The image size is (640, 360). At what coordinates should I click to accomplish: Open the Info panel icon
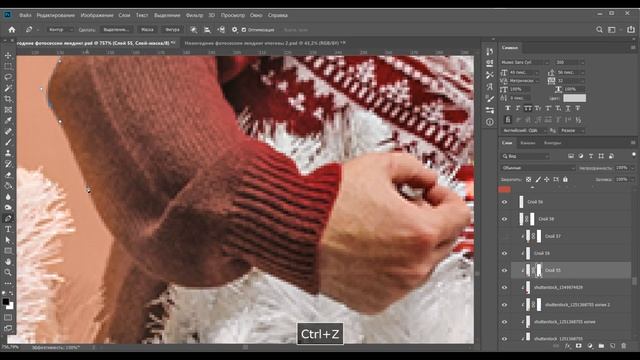point(490,122)
